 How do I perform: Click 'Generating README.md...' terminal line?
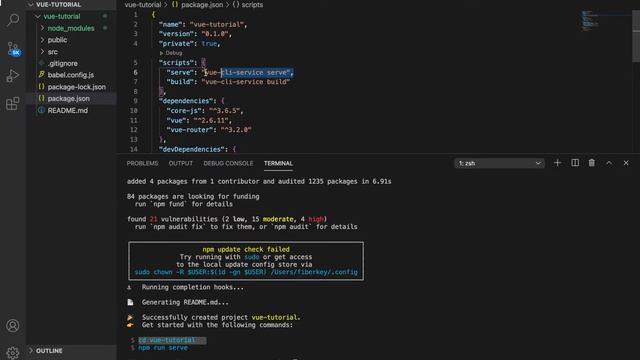pyautogui.click(x=185, y=302)
